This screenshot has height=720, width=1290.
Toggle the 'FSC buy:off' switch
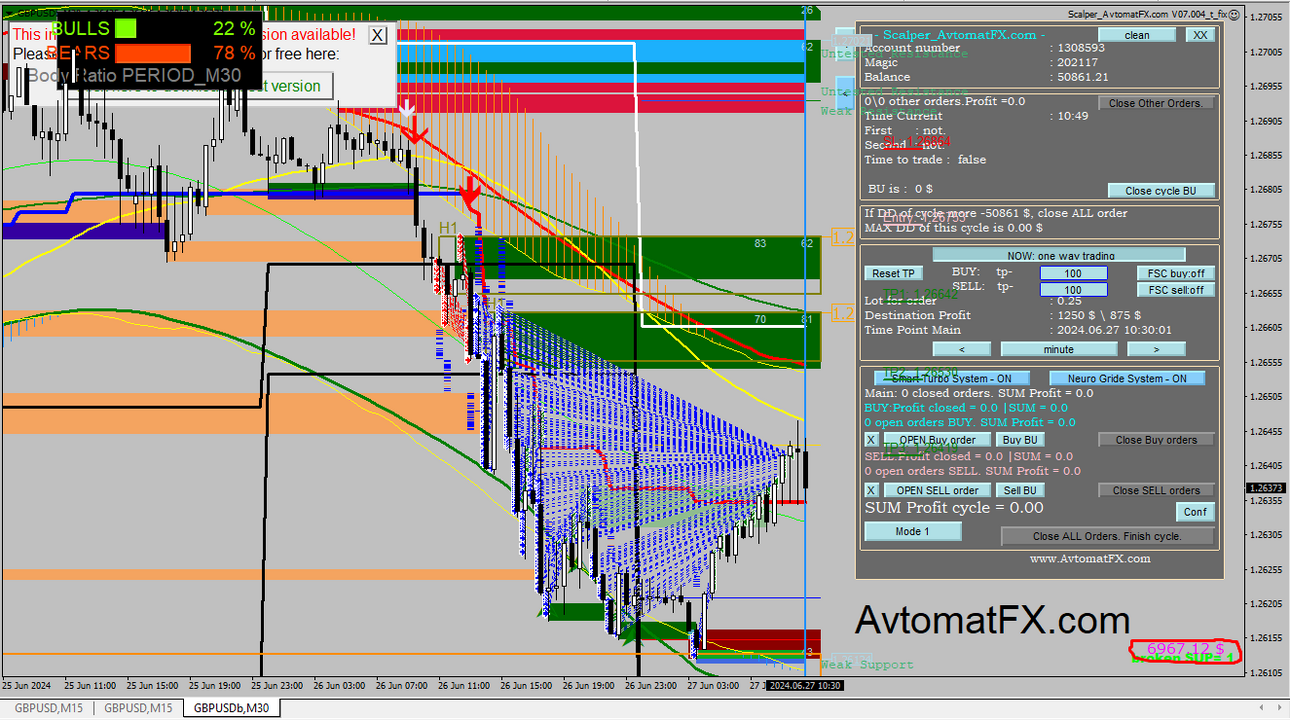(1175, 273)
